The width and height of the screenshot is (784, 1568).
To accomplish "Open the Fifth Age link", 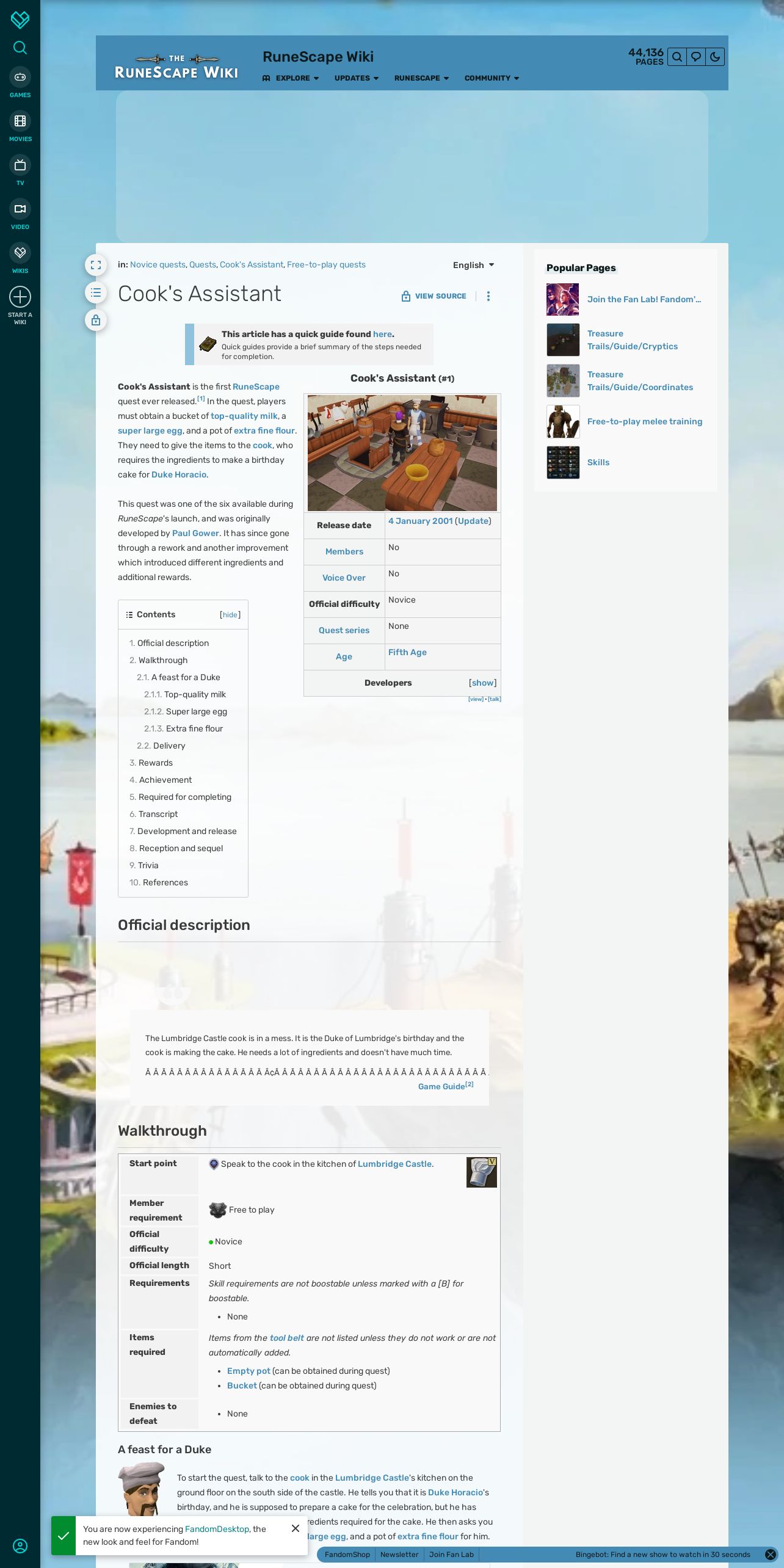I will click(407, 652).
